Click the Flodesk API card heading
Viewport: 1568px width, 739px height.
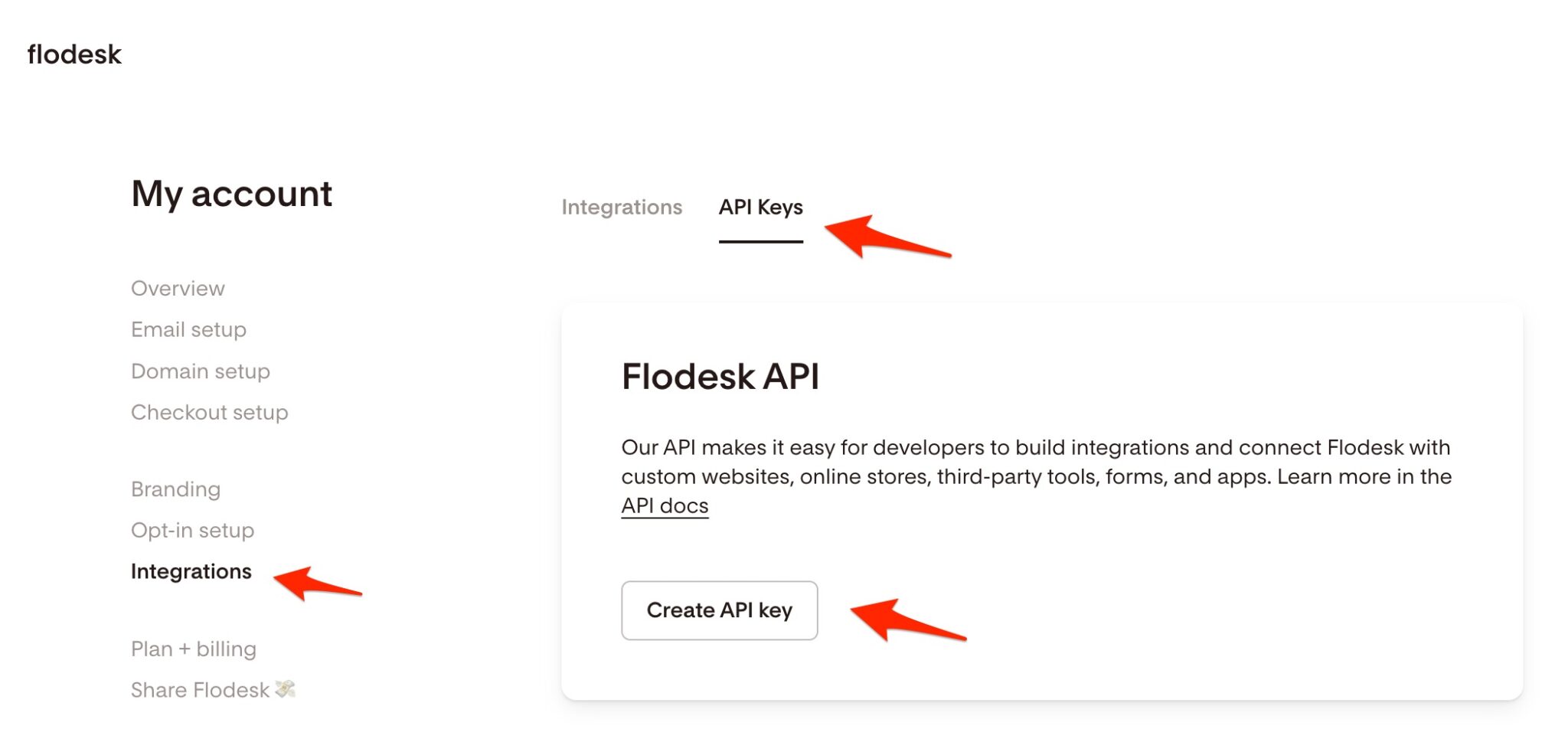722,376
